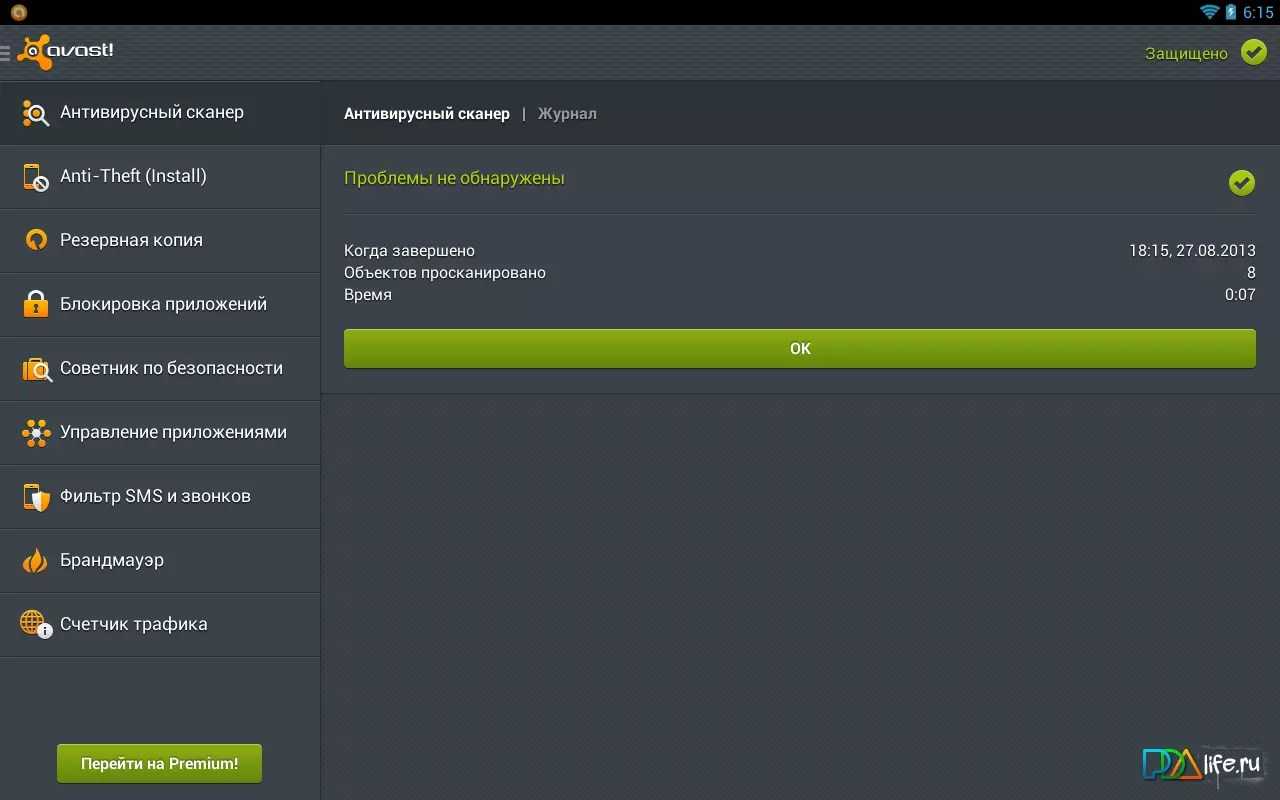
Task: Tap the globe icon for Счетчик трафика
Action: (x=36, y=624)
